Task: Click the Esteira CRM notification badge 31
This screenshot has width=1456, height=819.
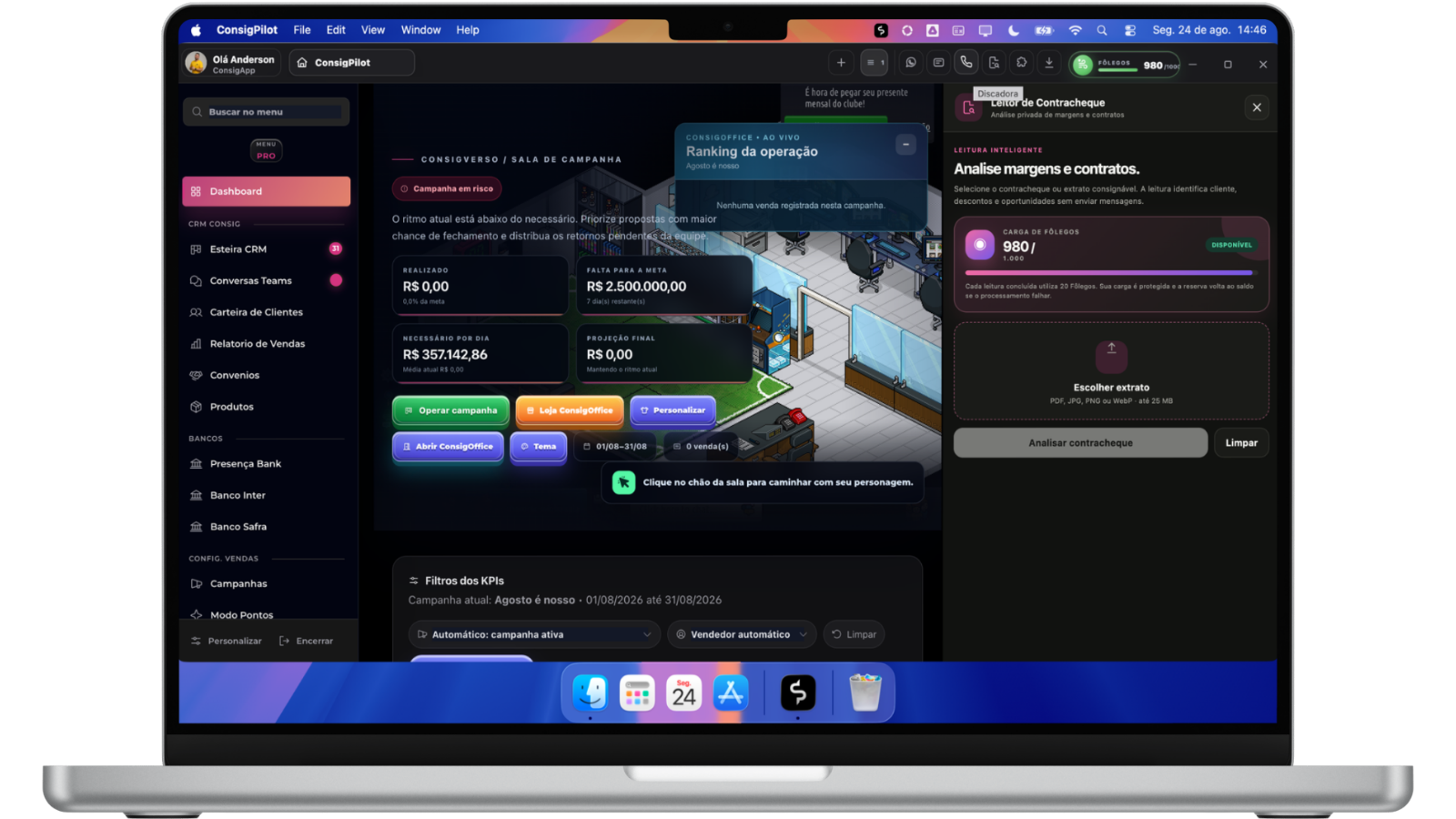Action: pyautogui.click(x=336, y=248)
